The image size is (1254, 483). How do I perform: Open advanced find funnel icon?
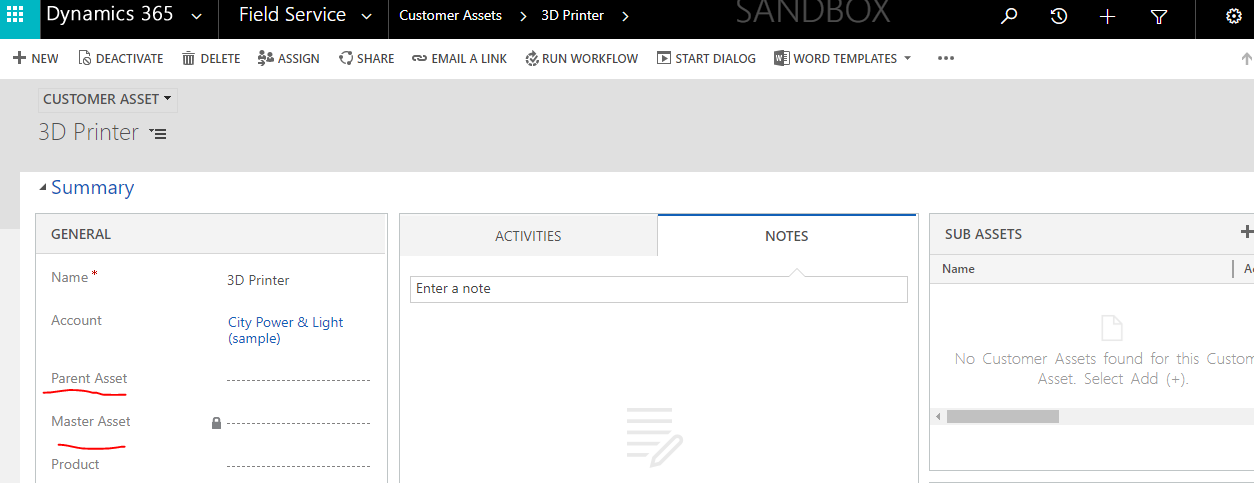[x=1159, y=16]
